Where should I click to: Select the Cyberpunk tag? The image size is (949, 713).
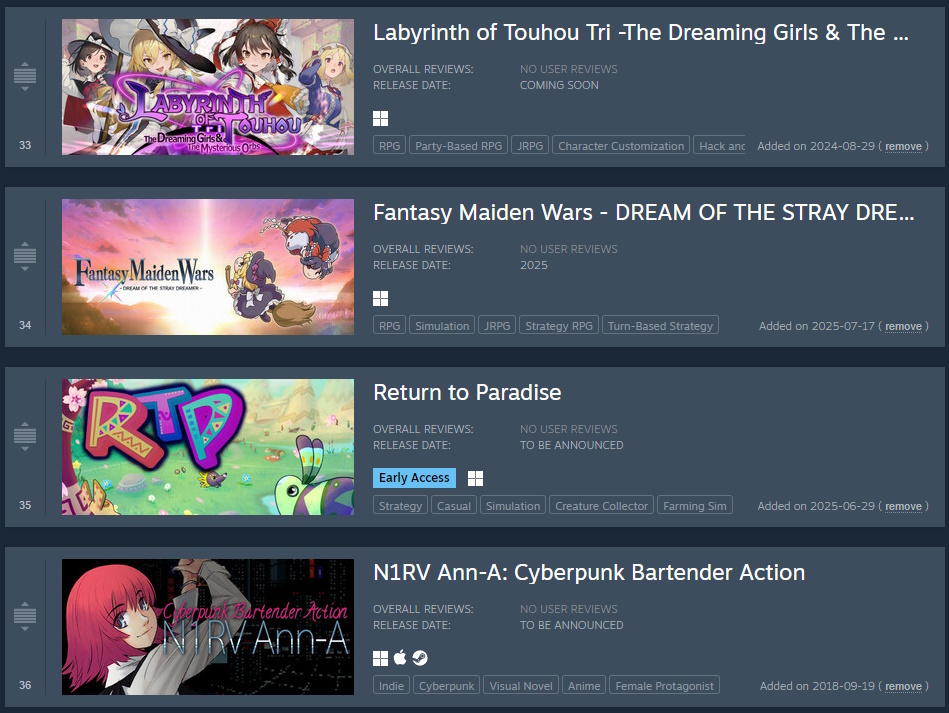tap(446, 685)
